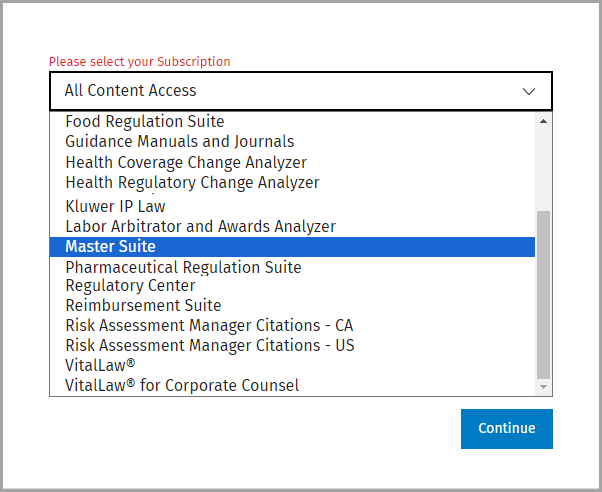Select Health Coverage Change Analyzer

292,162
